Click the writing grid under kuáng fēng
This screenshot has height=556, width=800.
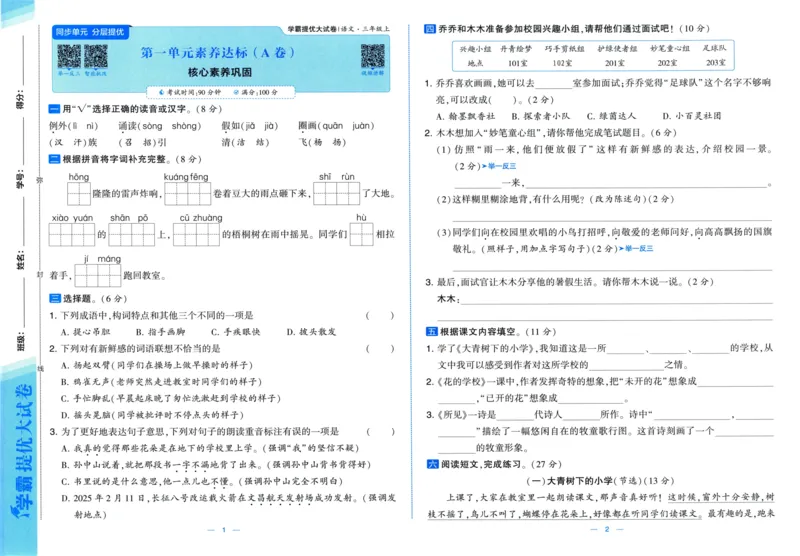[187, 194]
